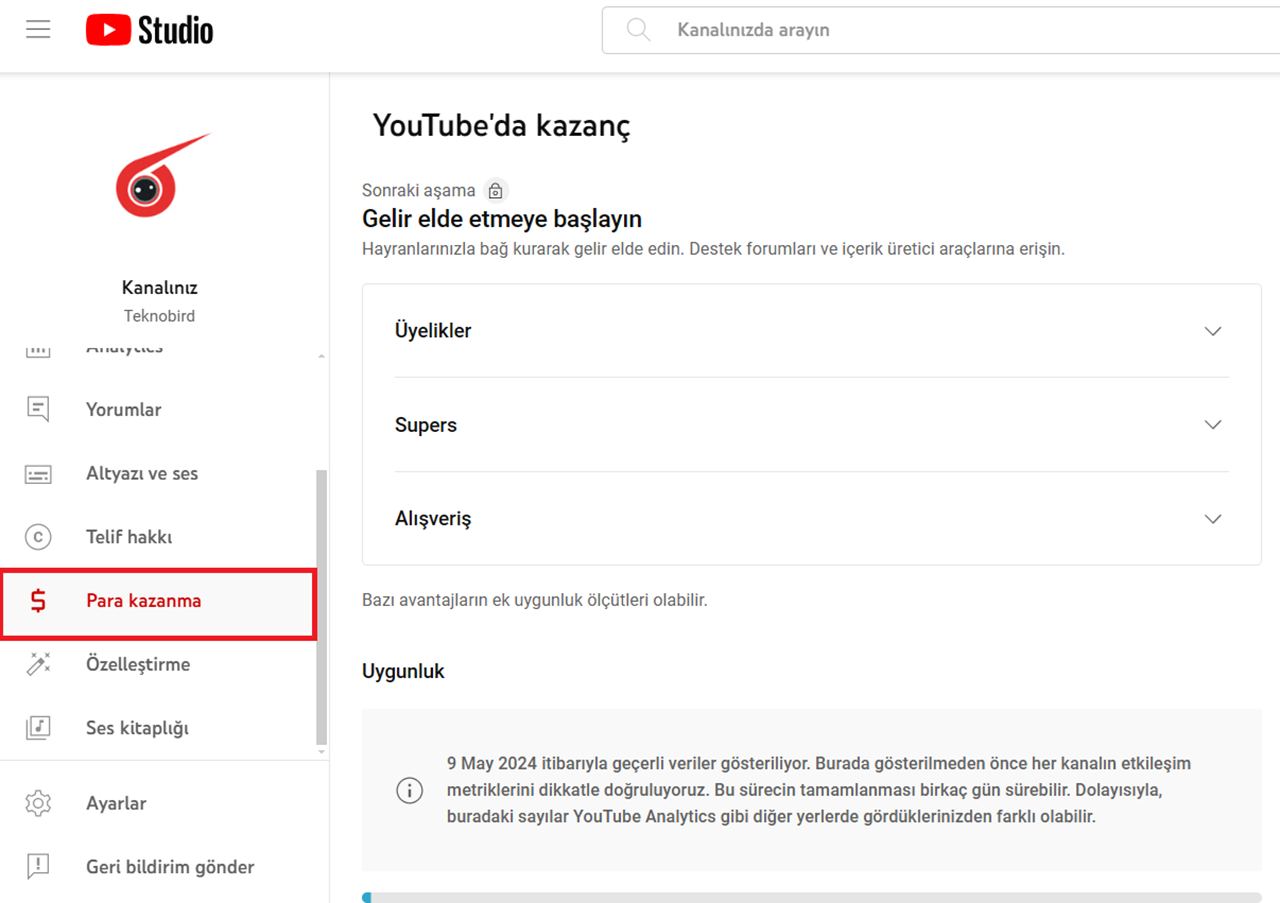Click the Yorumlar comments icon
1280x903 pixels.
tap(38, 409)
